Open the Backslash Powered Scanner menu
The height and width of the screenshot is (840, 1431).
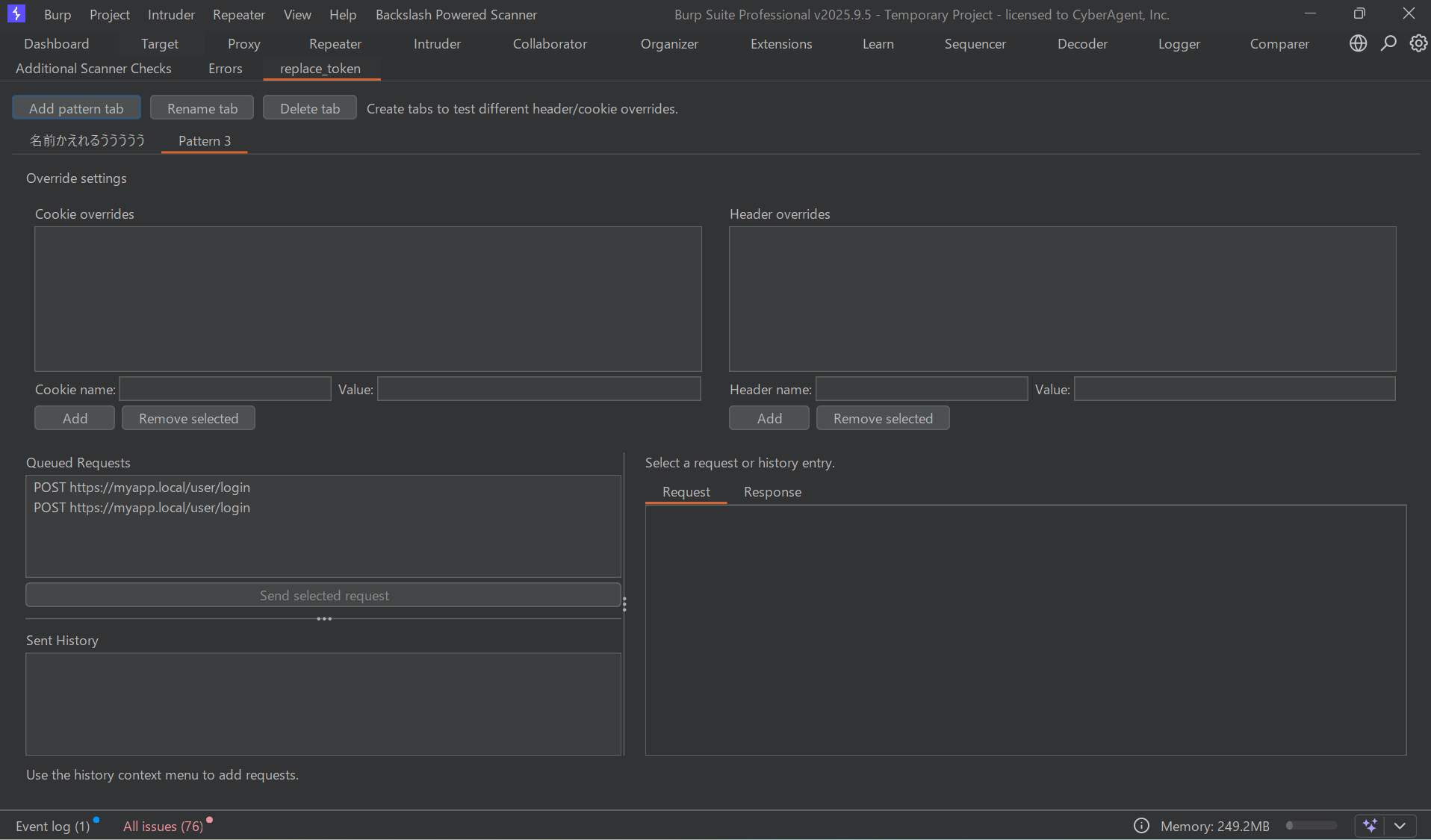click(x=456, y=14)
